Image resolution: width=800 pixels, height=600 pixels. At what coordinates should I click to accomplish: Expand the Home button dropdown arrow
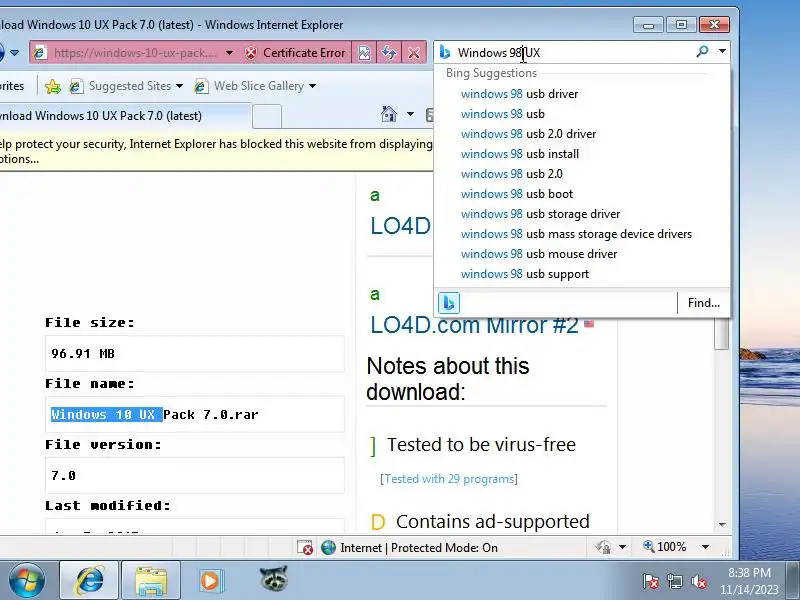tap(410, 114)
